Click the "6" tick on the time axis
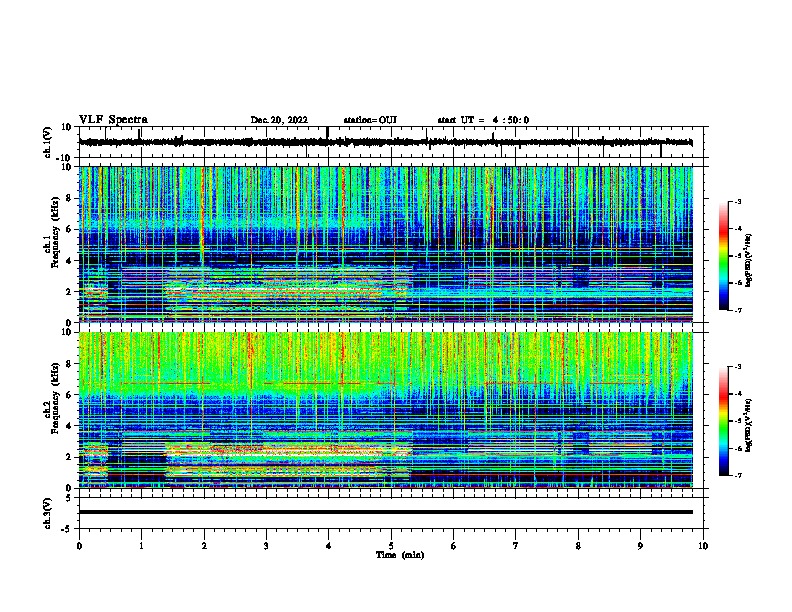 click(x=454, y=546)
